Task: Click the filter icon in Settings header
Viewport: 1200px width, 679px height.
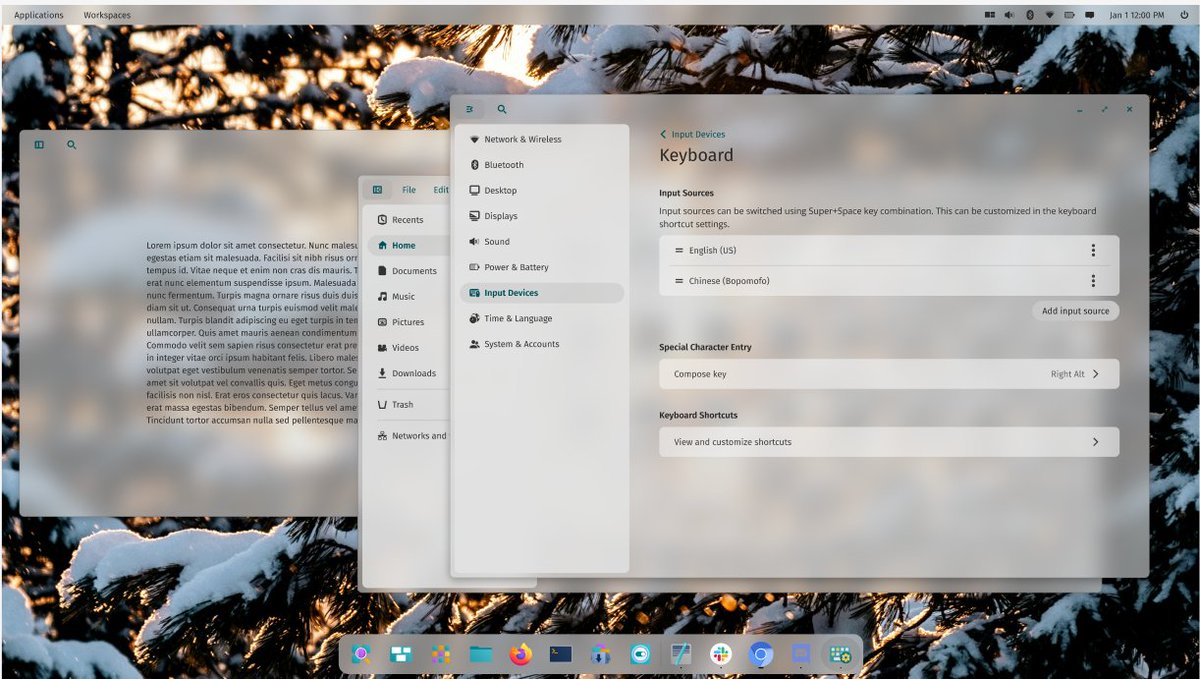Action: (x=470, y=109)
